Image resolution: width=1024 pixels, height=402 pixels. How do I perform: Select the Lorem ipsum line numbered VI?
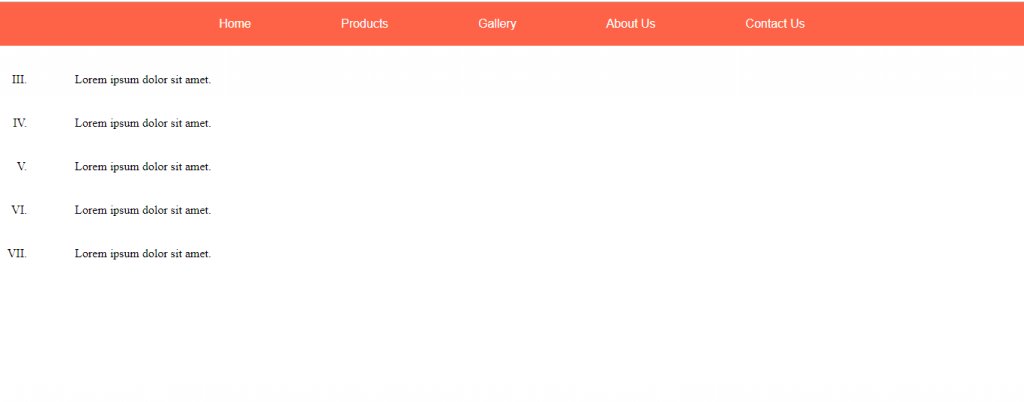pyautogui.click(x=143, y=210)
